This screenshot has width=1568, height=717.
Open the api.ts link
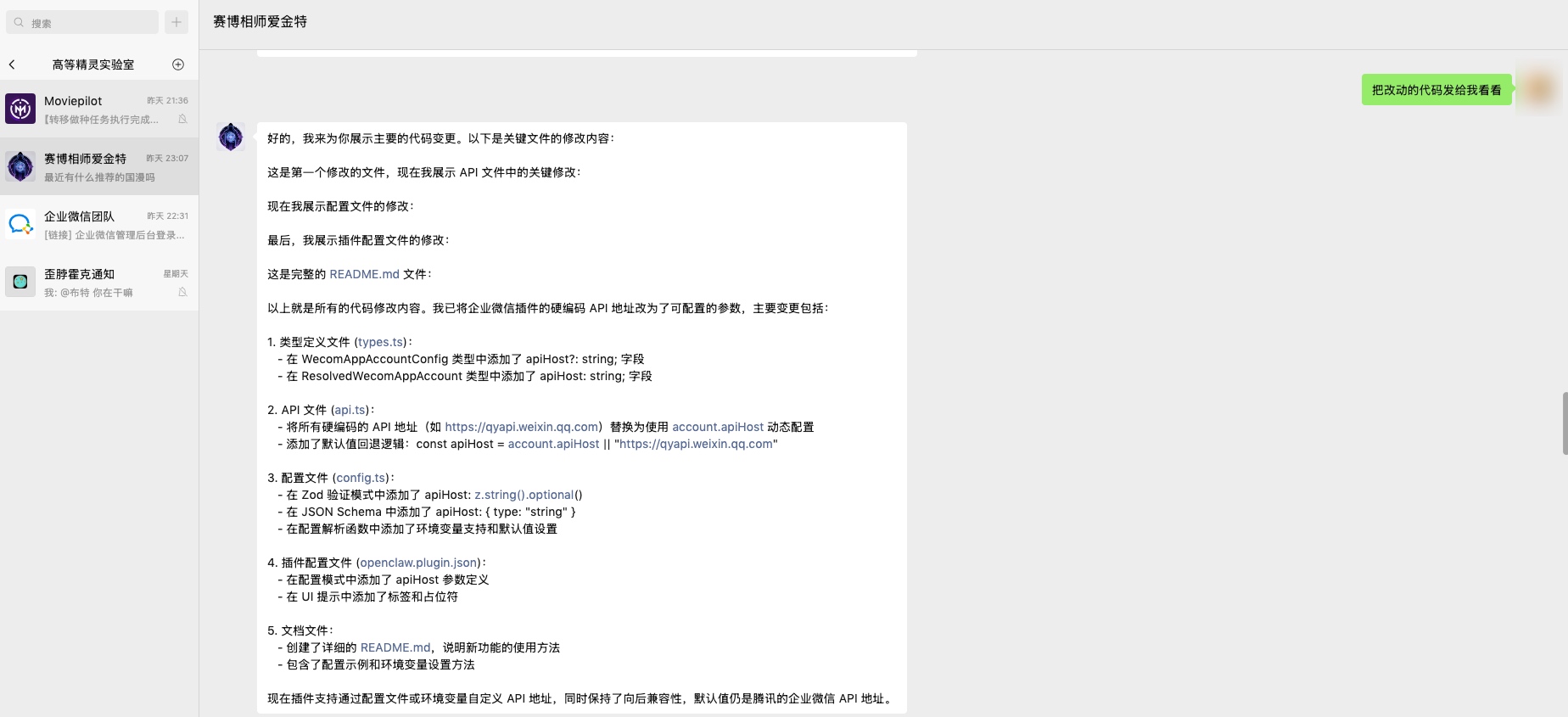[x=350, y=410]
